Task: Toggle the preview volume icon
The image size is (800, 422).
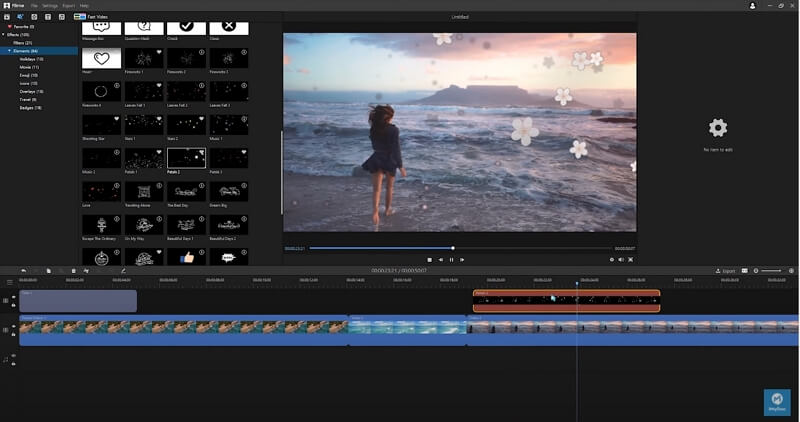Action: click(621, 260)
